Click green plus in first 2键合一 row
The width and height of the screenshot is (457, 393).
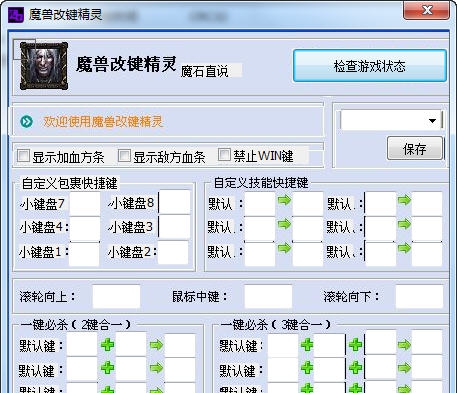point(107,345)
